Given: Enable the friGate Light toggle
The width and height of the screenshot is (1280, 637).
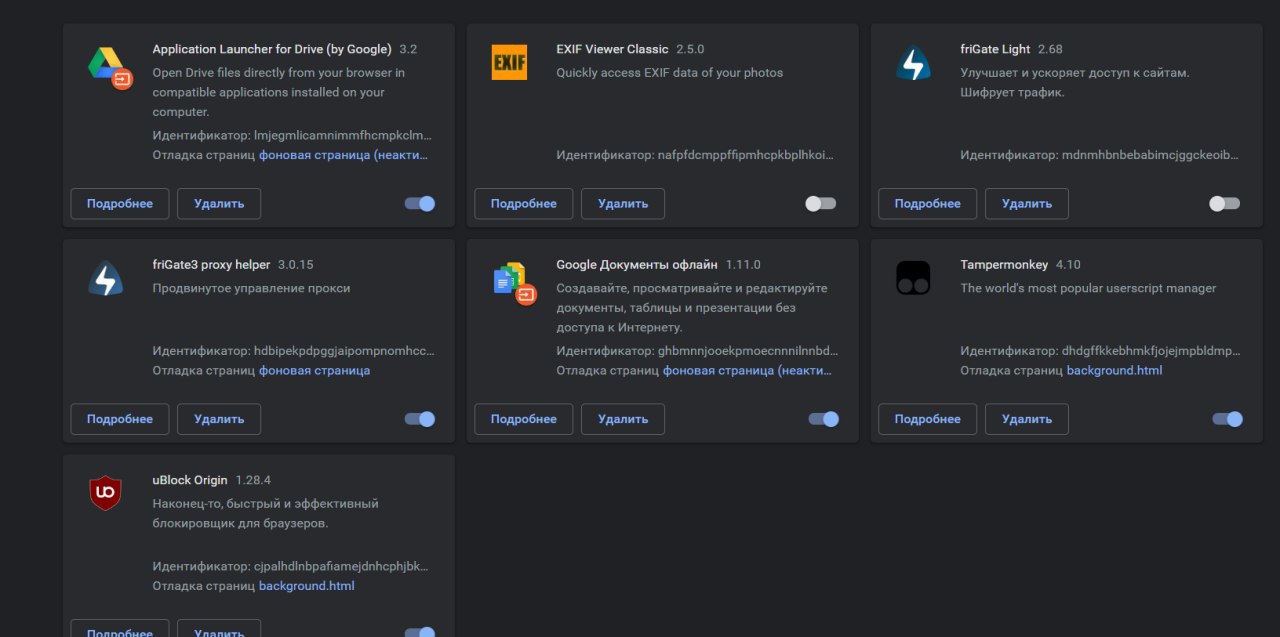Looking at the screenshot, I should pos(1224,204).
